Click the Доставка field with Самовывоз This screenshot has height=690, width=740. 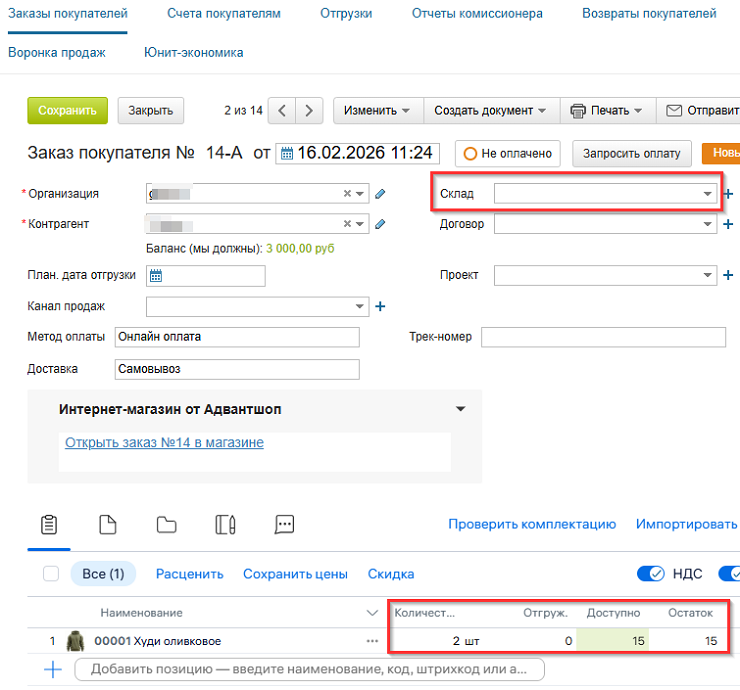tap(237, 369)
